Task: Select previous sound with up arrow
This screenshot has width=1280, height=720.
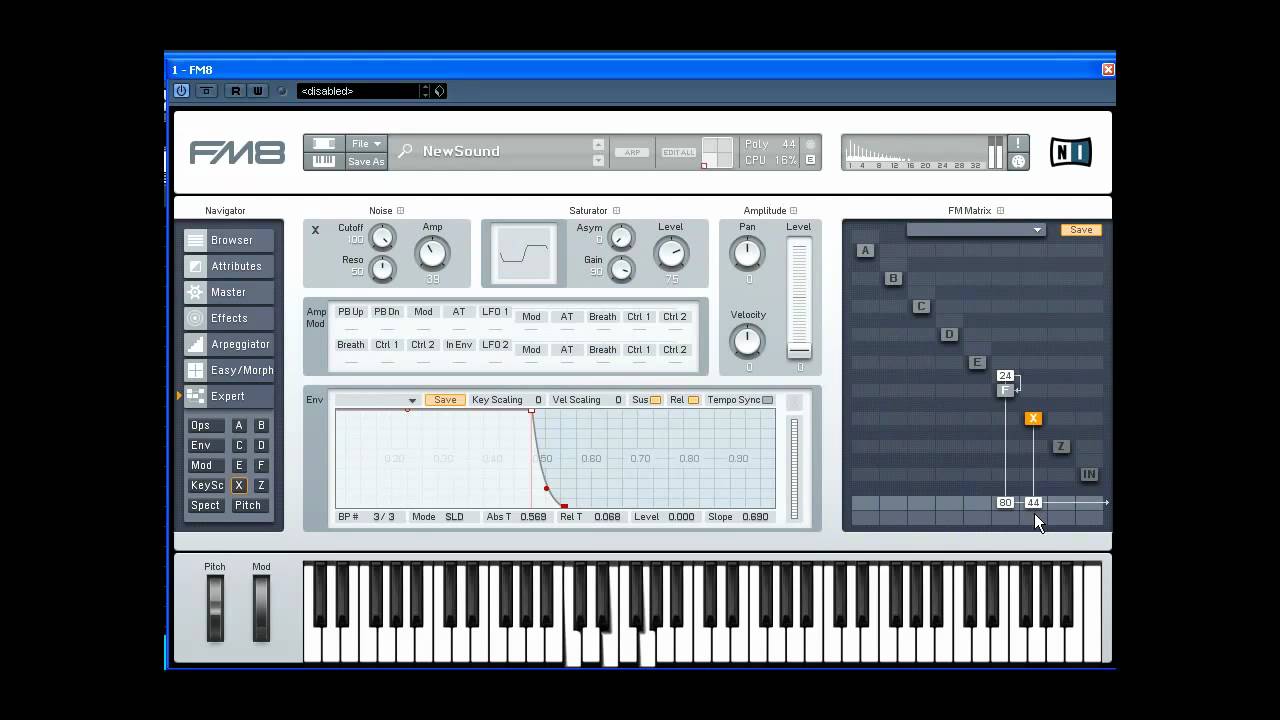Action: click(598, 144)
